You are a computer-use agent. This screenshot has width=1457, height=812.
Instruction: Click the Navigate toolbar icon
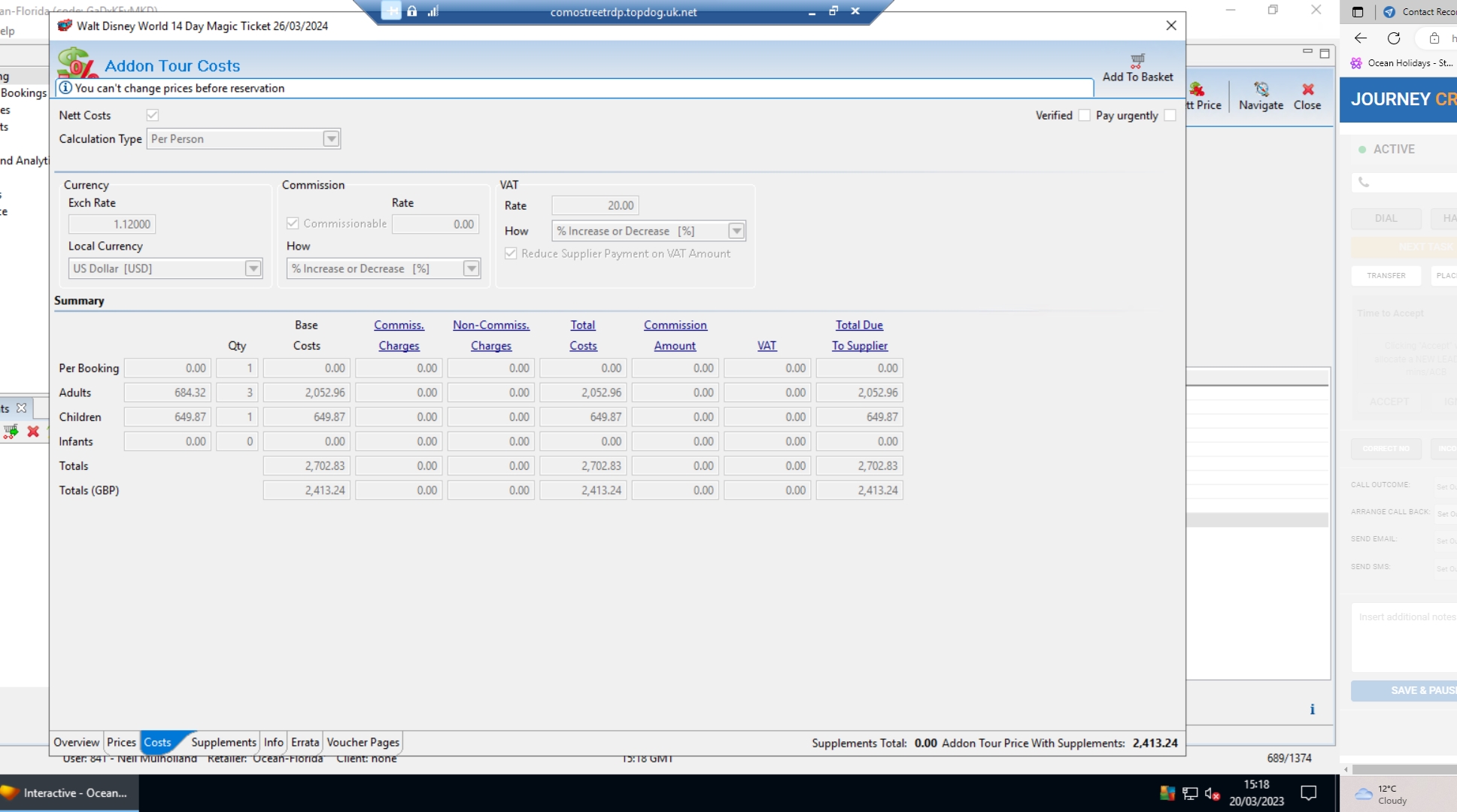click(1261, 90)
